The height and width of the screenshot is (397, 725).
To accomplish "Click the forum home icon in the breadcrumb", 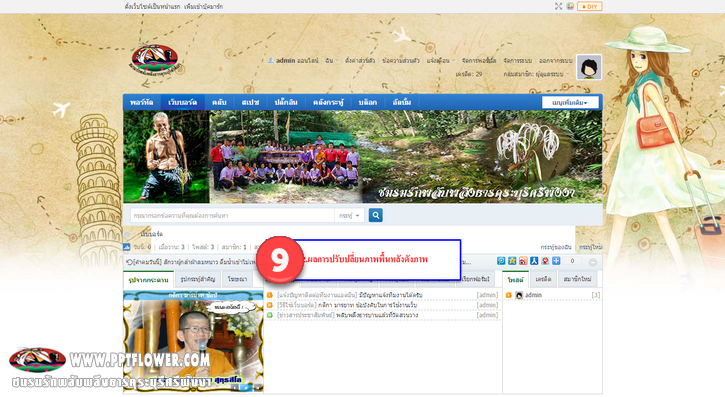I will [x=127, y=234].
